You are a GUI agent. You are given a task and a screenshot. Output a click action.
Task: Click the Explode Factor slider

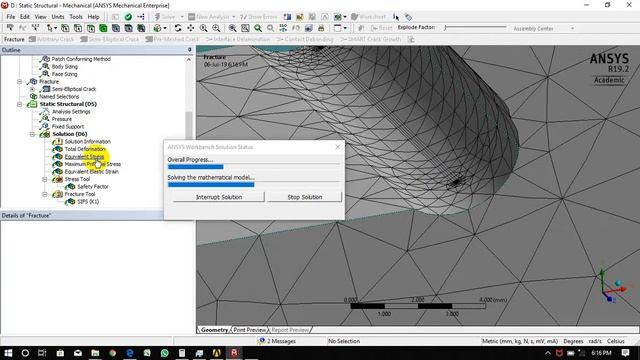click(476, 28)
